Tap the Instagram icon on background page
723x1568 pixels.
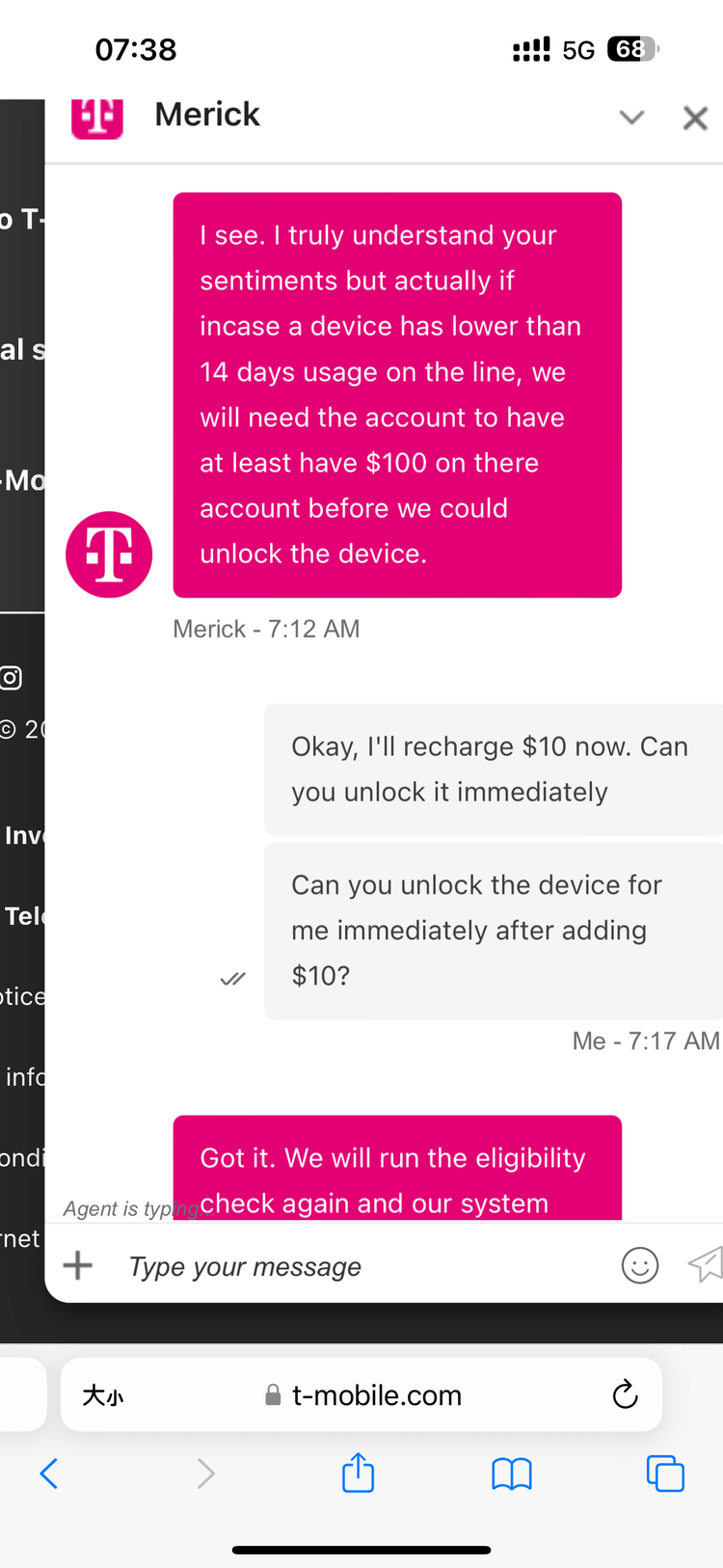pyautogui.click(x=11, y=678)
